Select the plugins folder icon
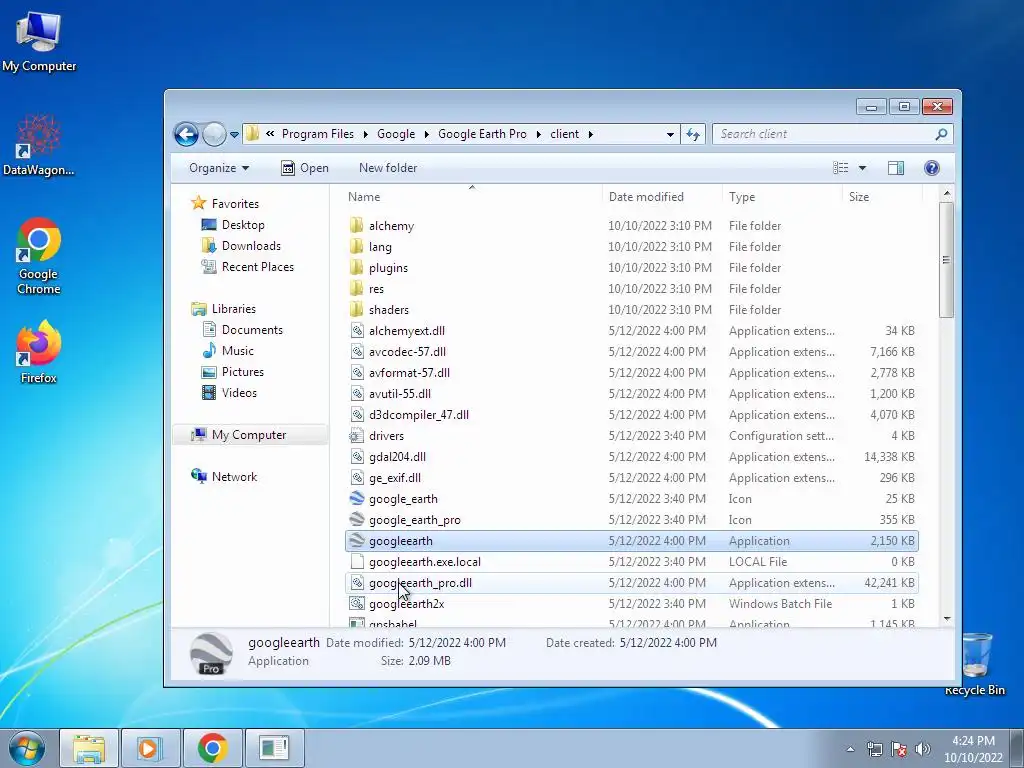The width and height of the screenshot is (1024, 768). pos(357,268)
